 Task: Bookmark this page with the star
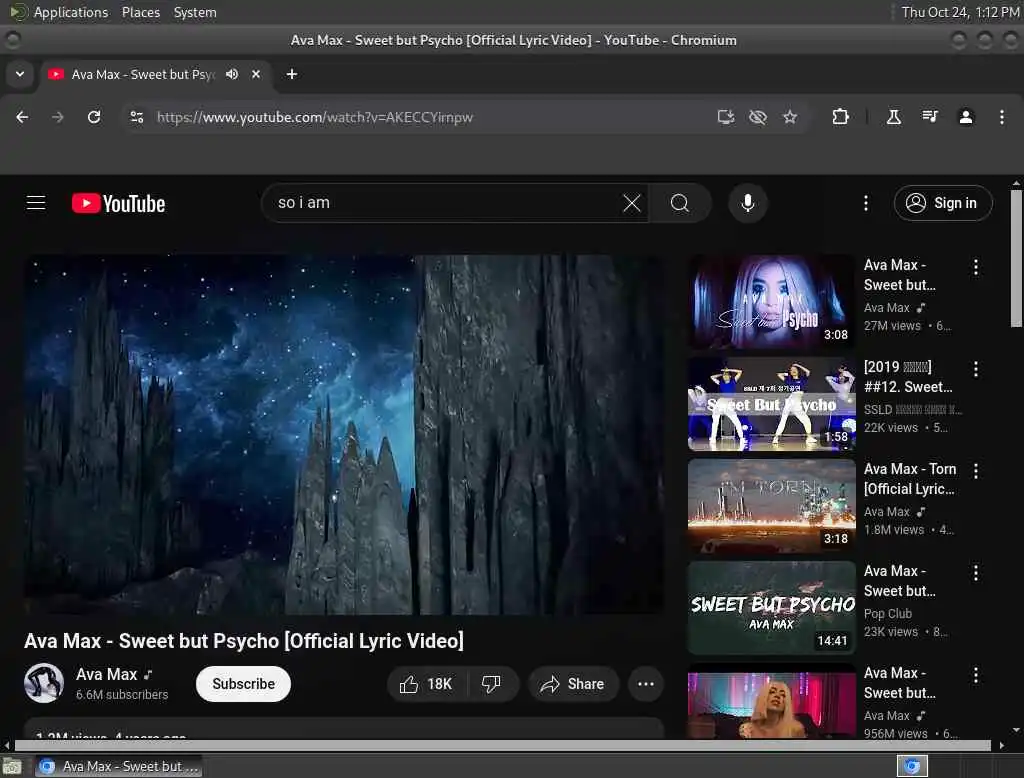click(790, 117)
